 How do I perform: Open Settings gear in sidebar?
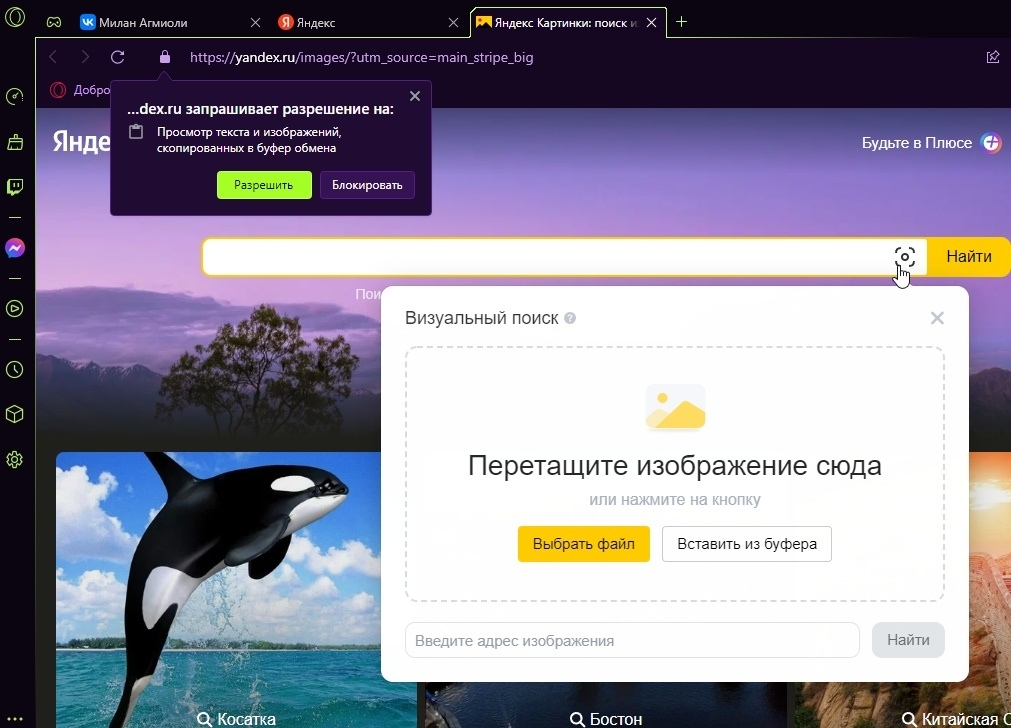[x=15, y=460]
